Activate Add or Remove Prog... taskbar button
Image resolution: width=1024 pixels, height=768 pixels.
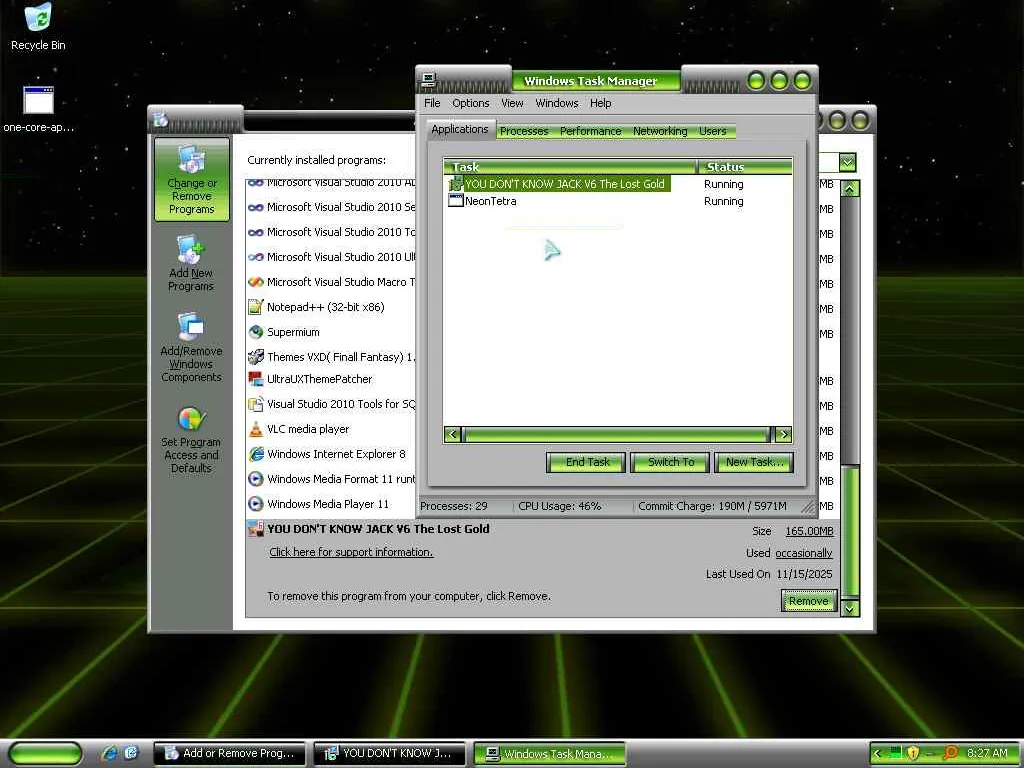pyautogui.click(x=229, y=753)
